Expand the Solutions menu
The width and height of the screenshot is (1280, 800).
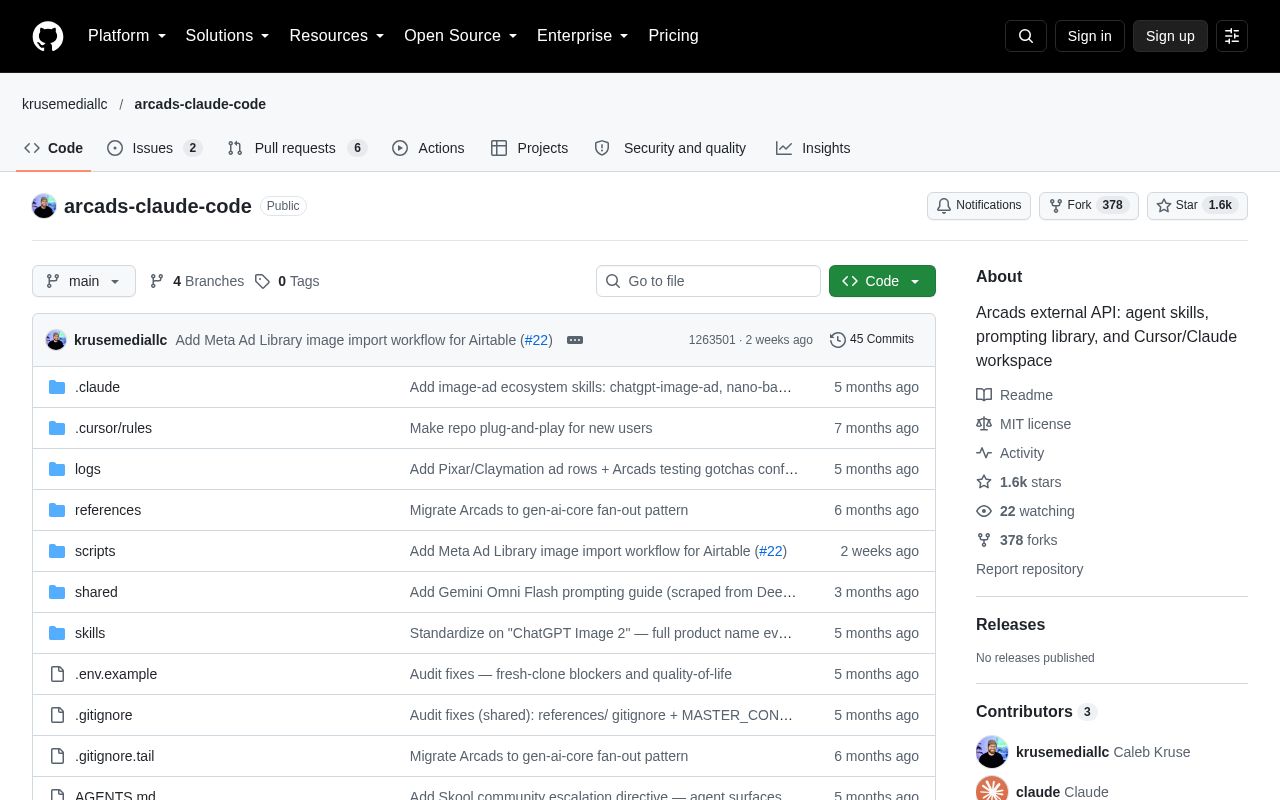[228, 36]
